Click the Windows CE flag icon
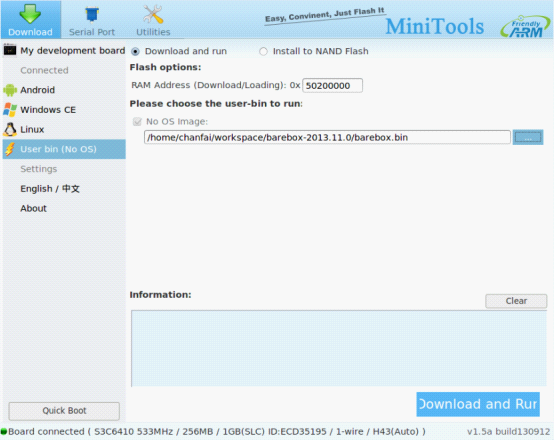555x441 pixels. click(10, 110)
